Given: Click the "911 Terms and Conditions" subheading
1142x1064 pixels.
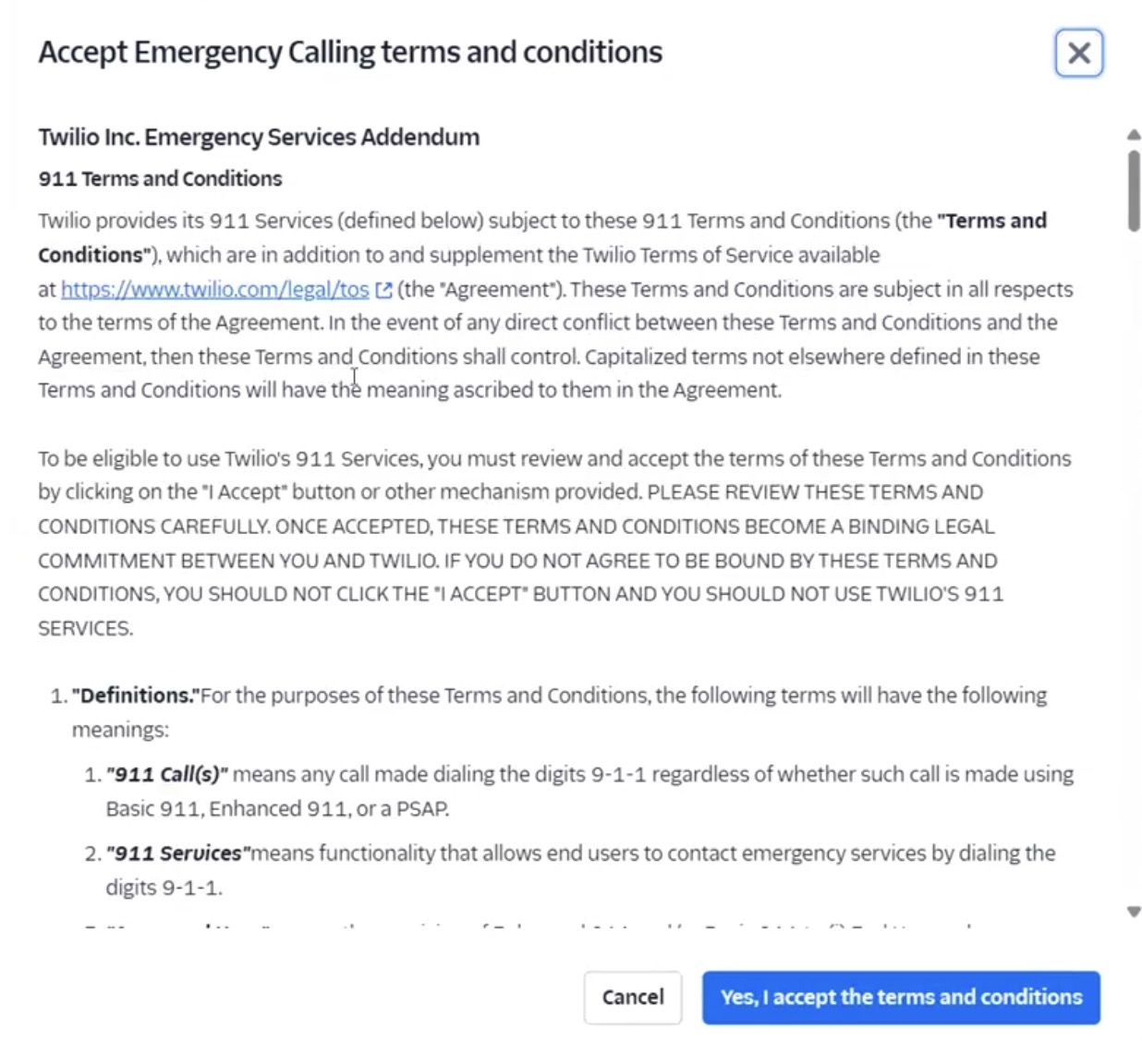Looking at the screenshot, I should (x=160, y=178).
